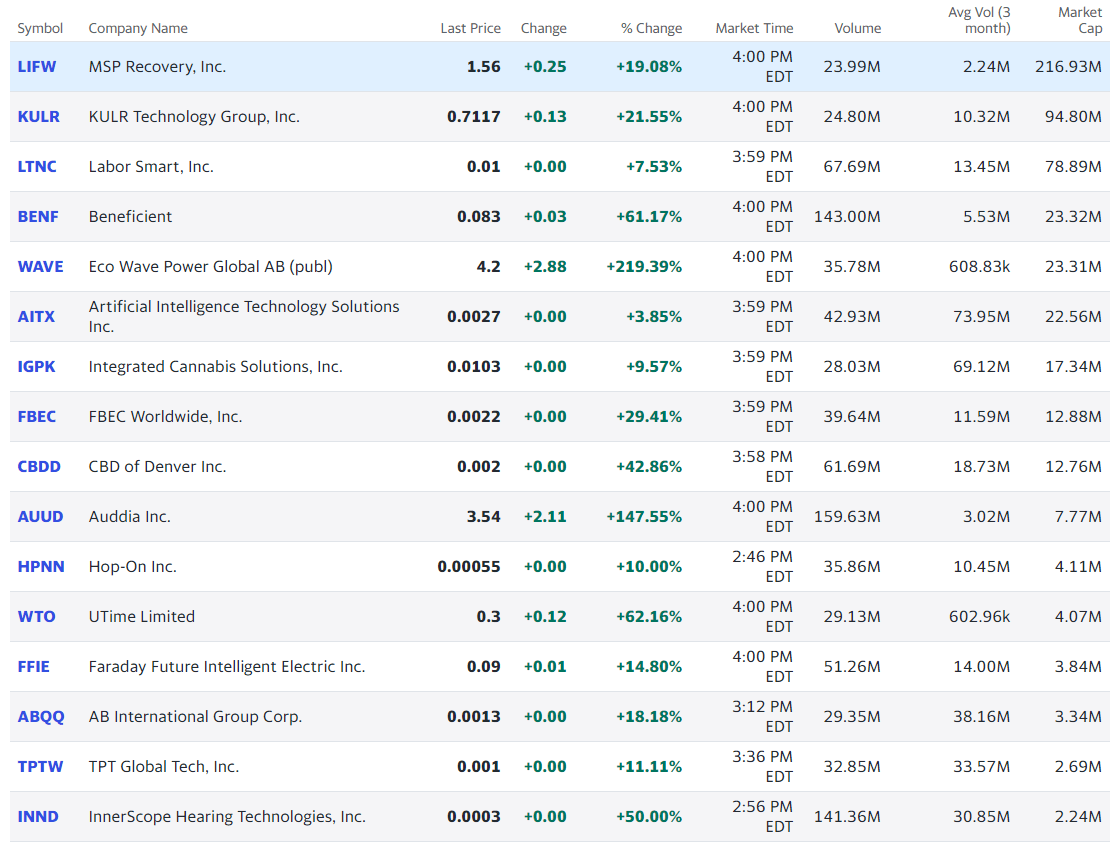The width and height of the screenshot is (1120, 842).
Task: Open the TPTW ticker symbol link
Action: [41, 766]
